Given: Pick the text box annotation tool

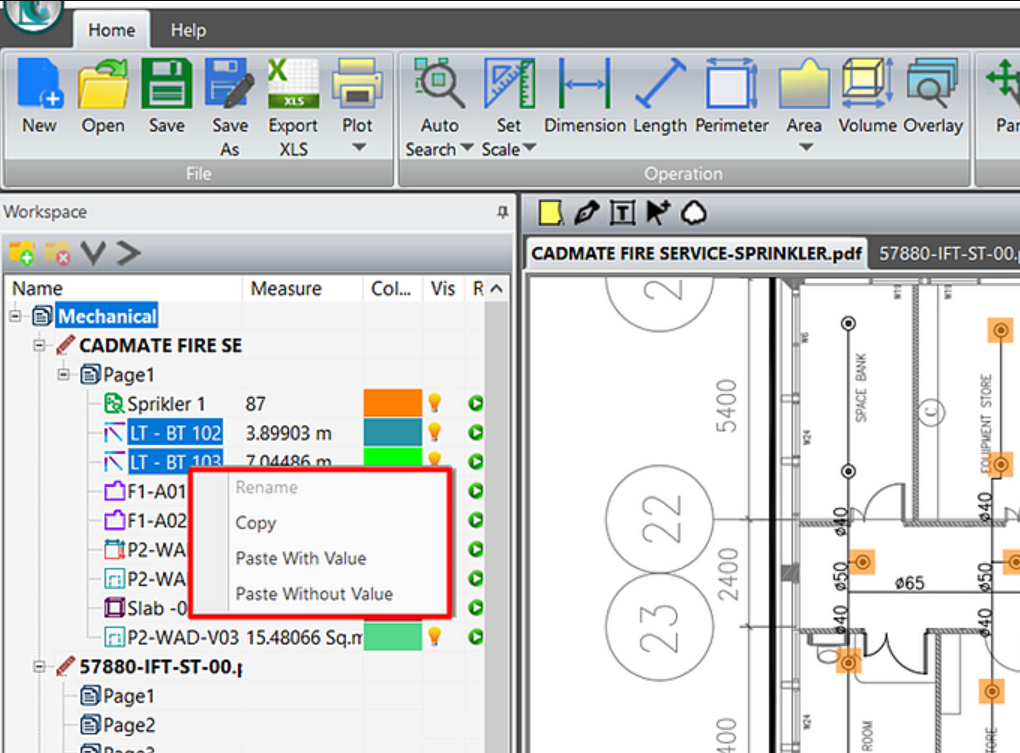Looking at the screenshot, I should point(621,212).
